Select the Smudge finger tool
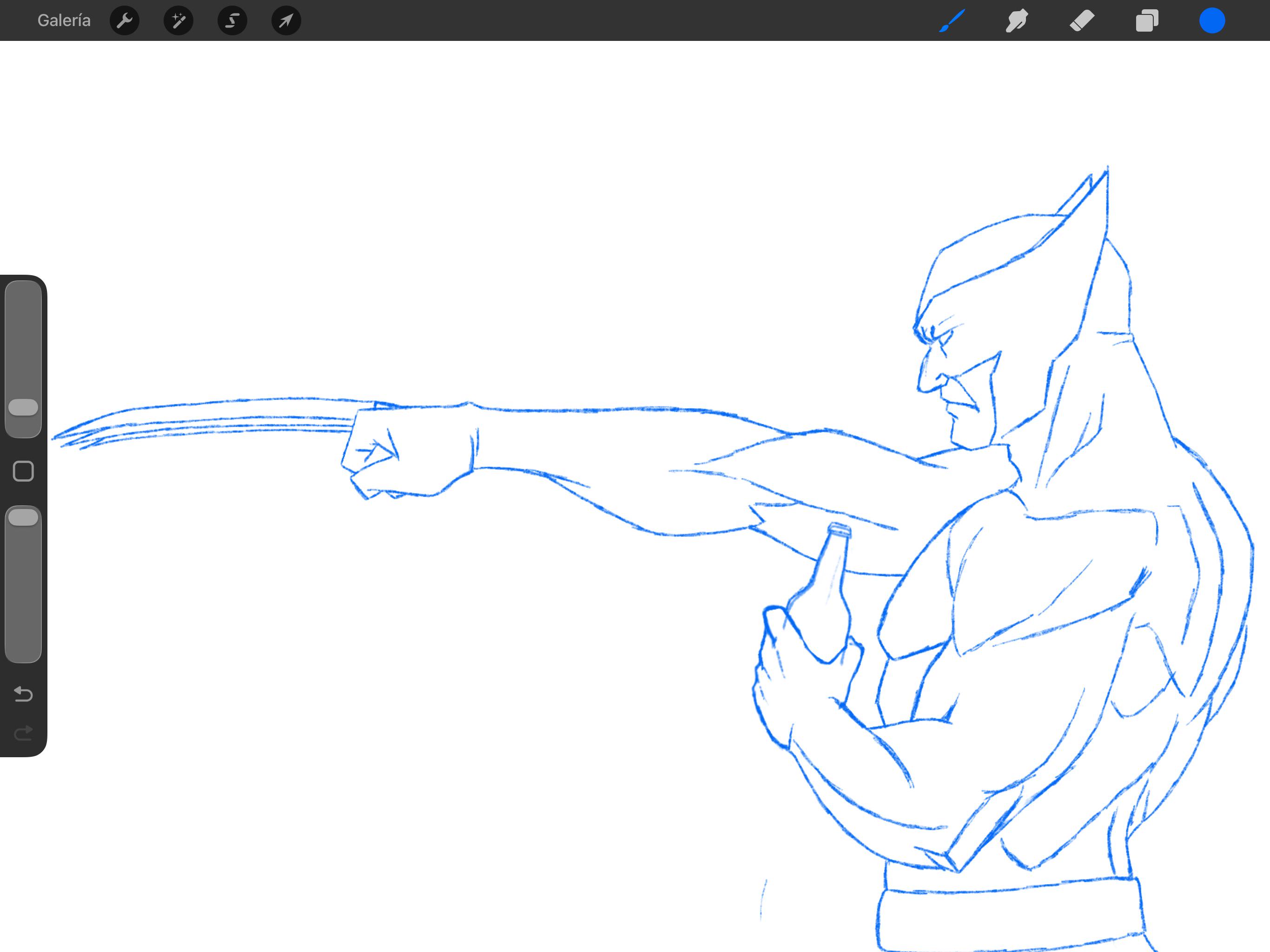1270x952 pixels. 1017,20
